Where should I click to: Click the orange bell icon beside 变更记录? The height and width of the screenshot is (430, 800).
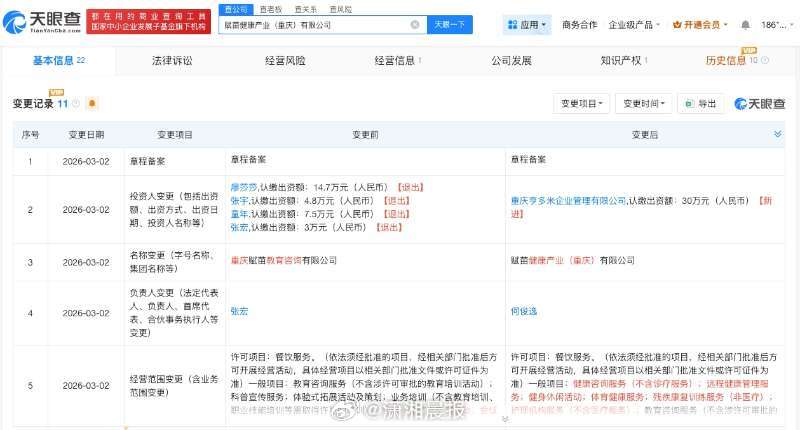pos(92,104)
